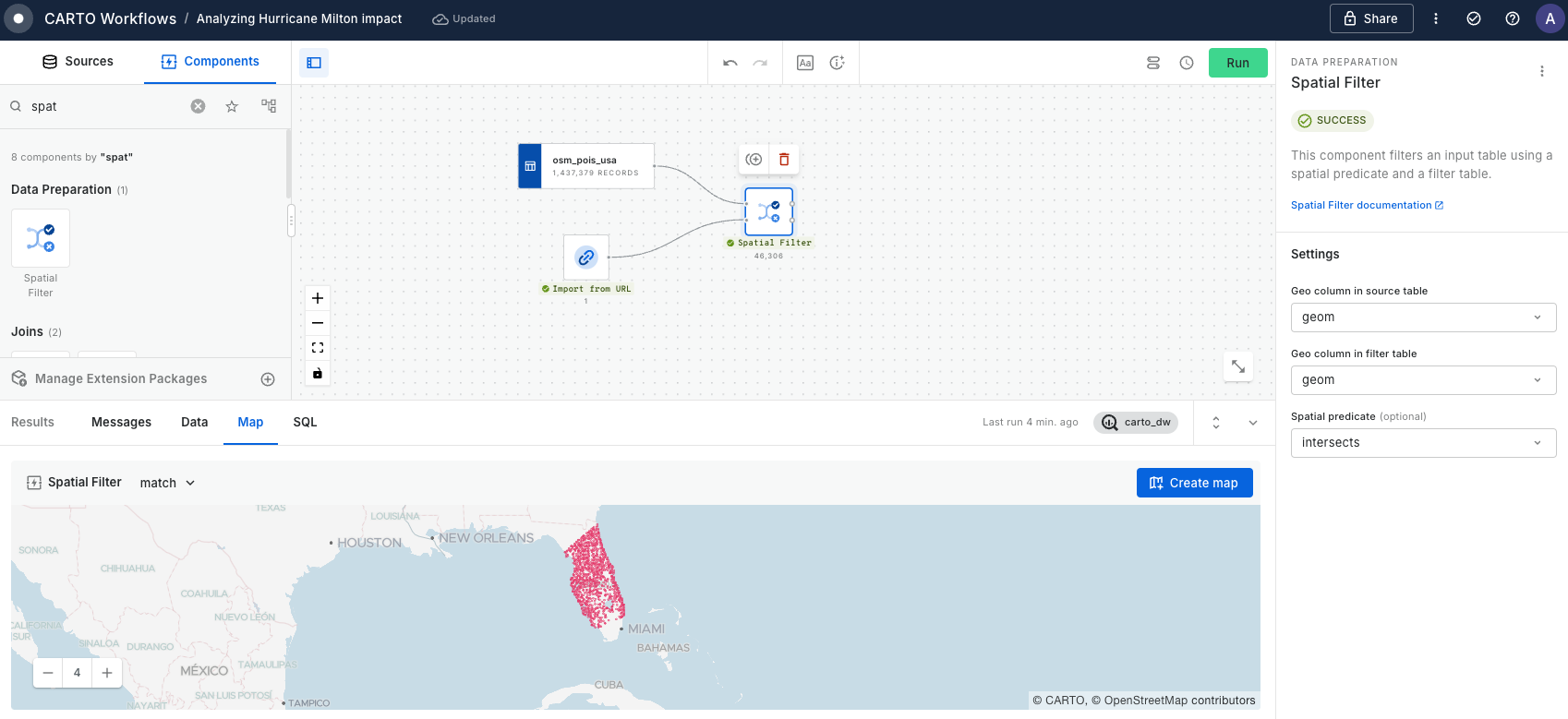Add a text note to canvas
The image size is (1568, 719).
click(805, 63)
